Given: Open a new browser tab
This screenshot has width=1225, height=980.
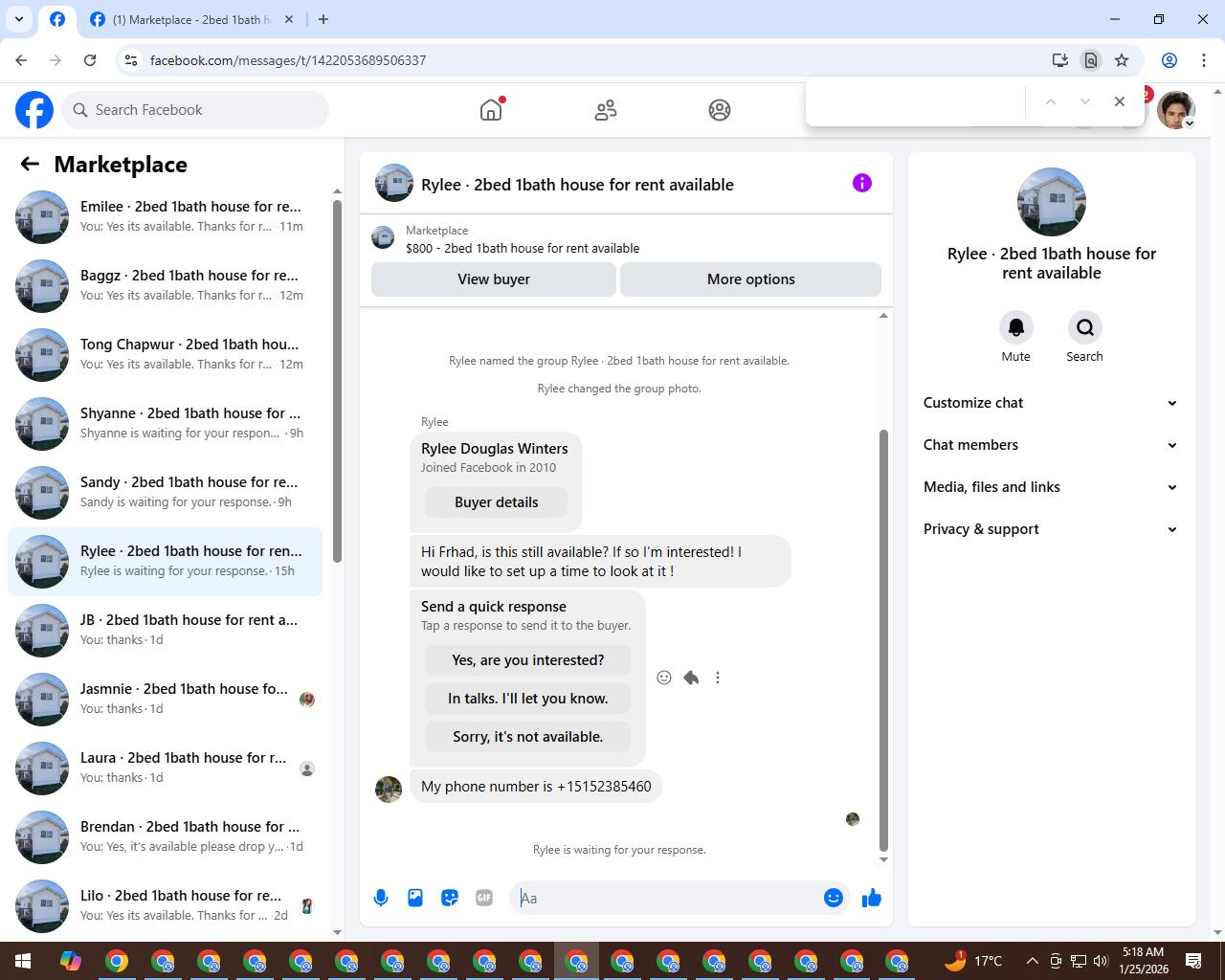Looking at the screenshot, I should tap(323, 19).
